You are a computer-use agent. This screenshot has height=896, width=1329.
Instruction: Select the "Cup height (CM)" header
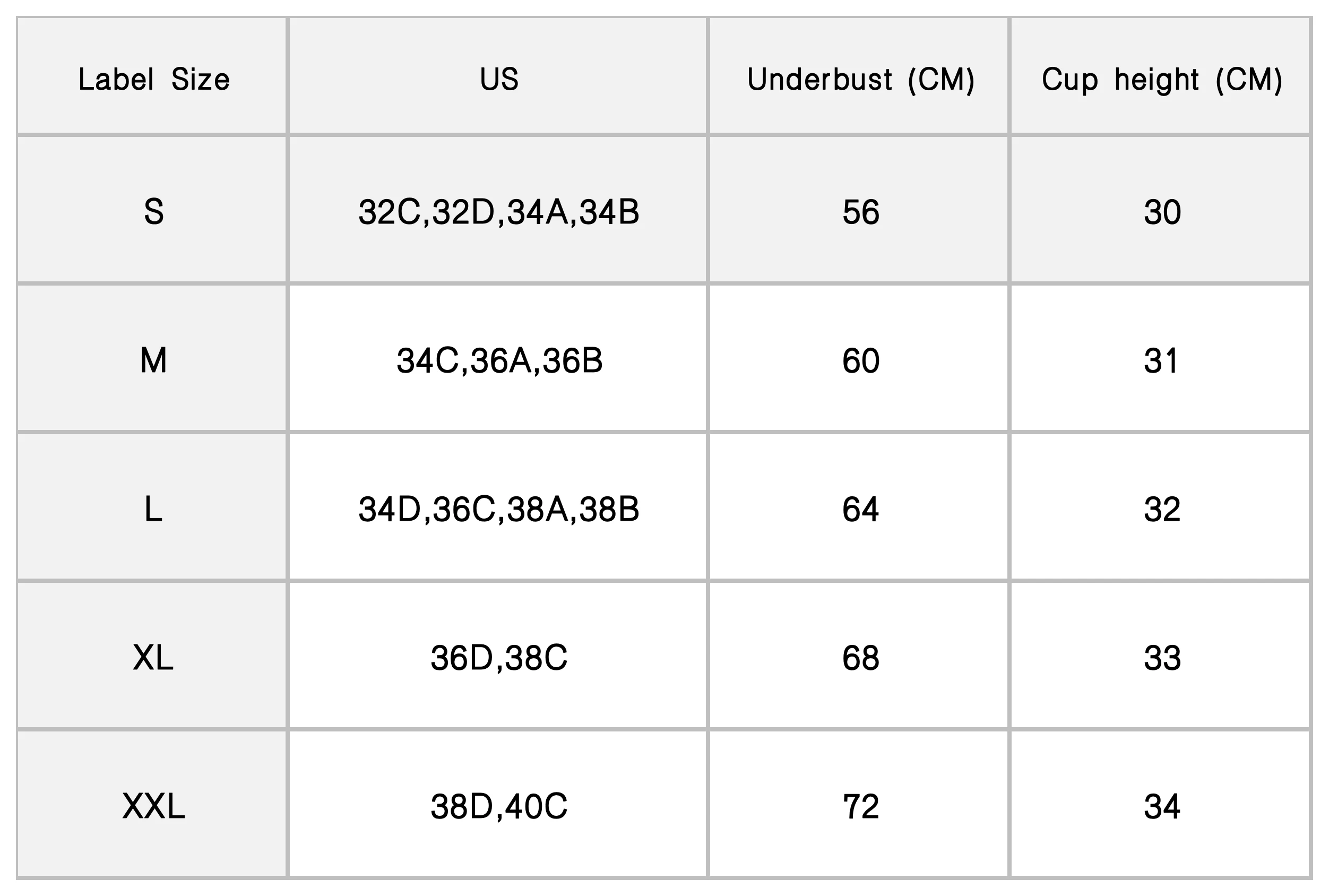(1162, 79)
